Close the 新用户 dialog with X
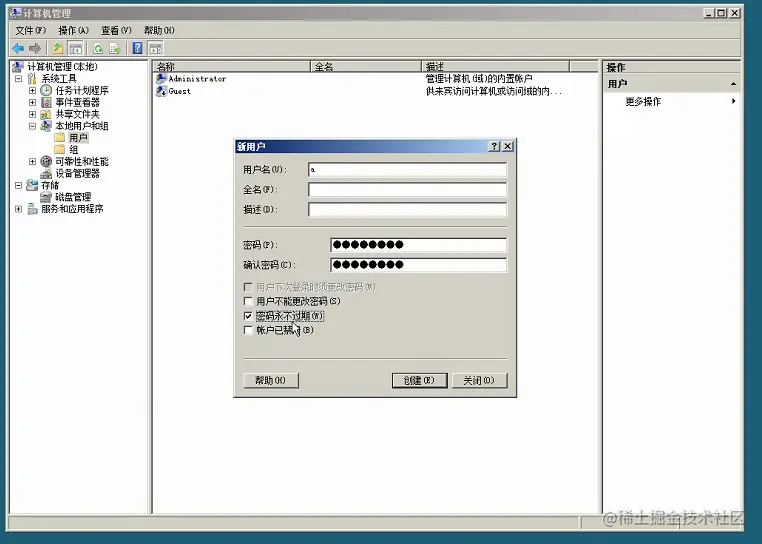Screen dimensions: 762x544 point(508,146)
